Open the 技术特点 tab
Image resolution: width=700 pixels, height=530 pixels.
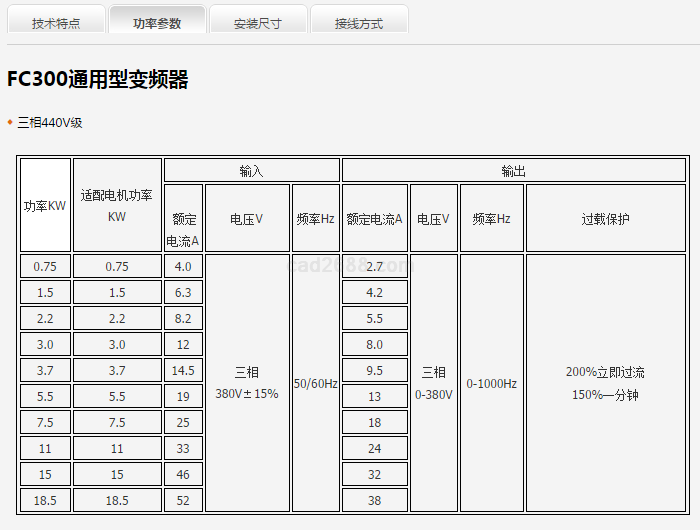pyautogui.click(x=56, y=23)
